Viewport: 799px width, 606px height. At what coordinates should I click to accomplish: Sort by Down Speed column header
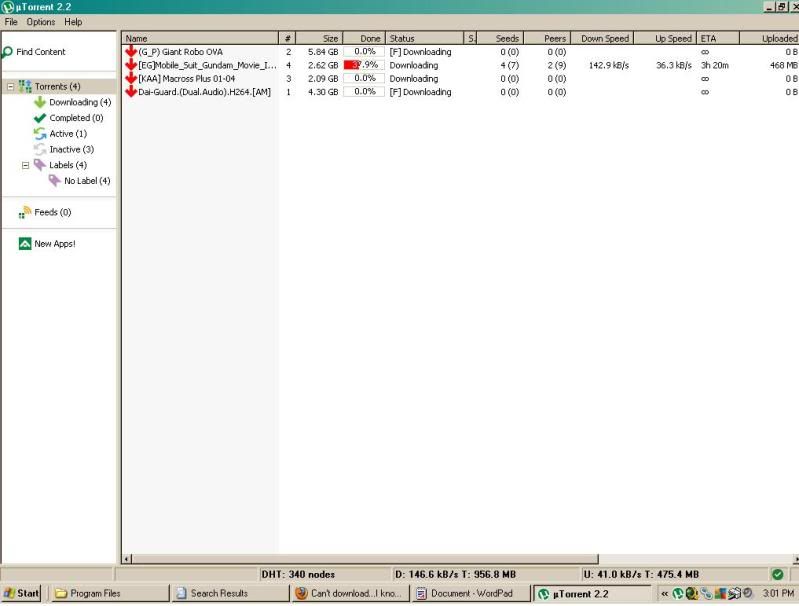click(602, 38)
